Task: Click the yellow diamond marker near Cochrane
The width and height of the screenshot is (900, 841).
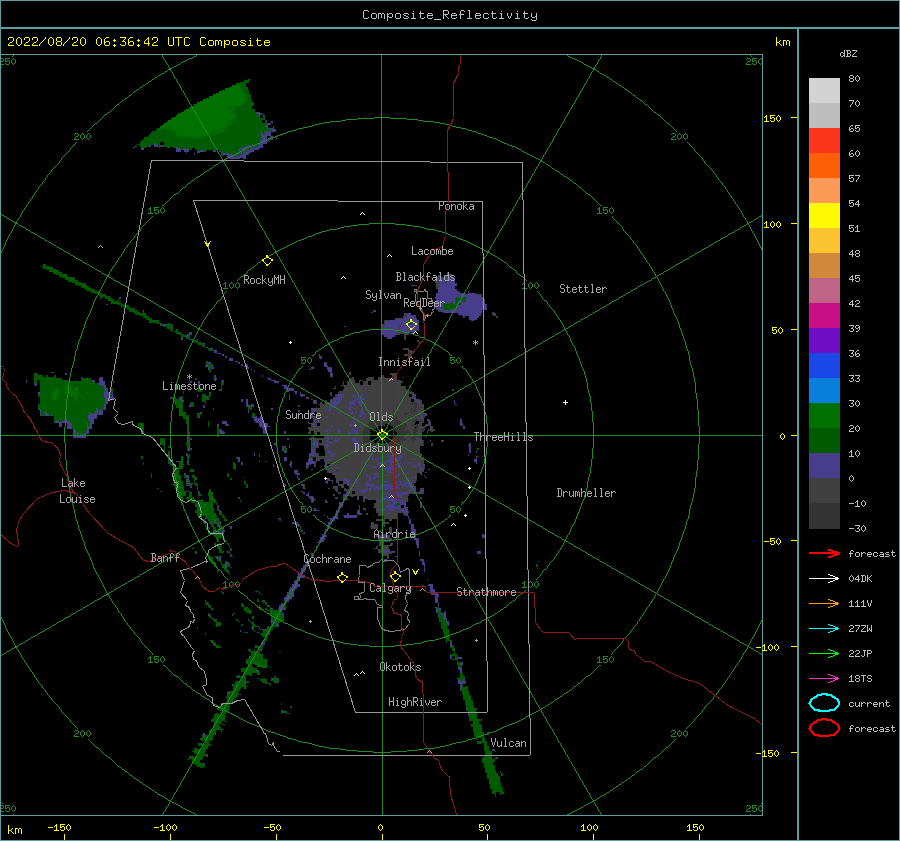Action: click(342, 577)
